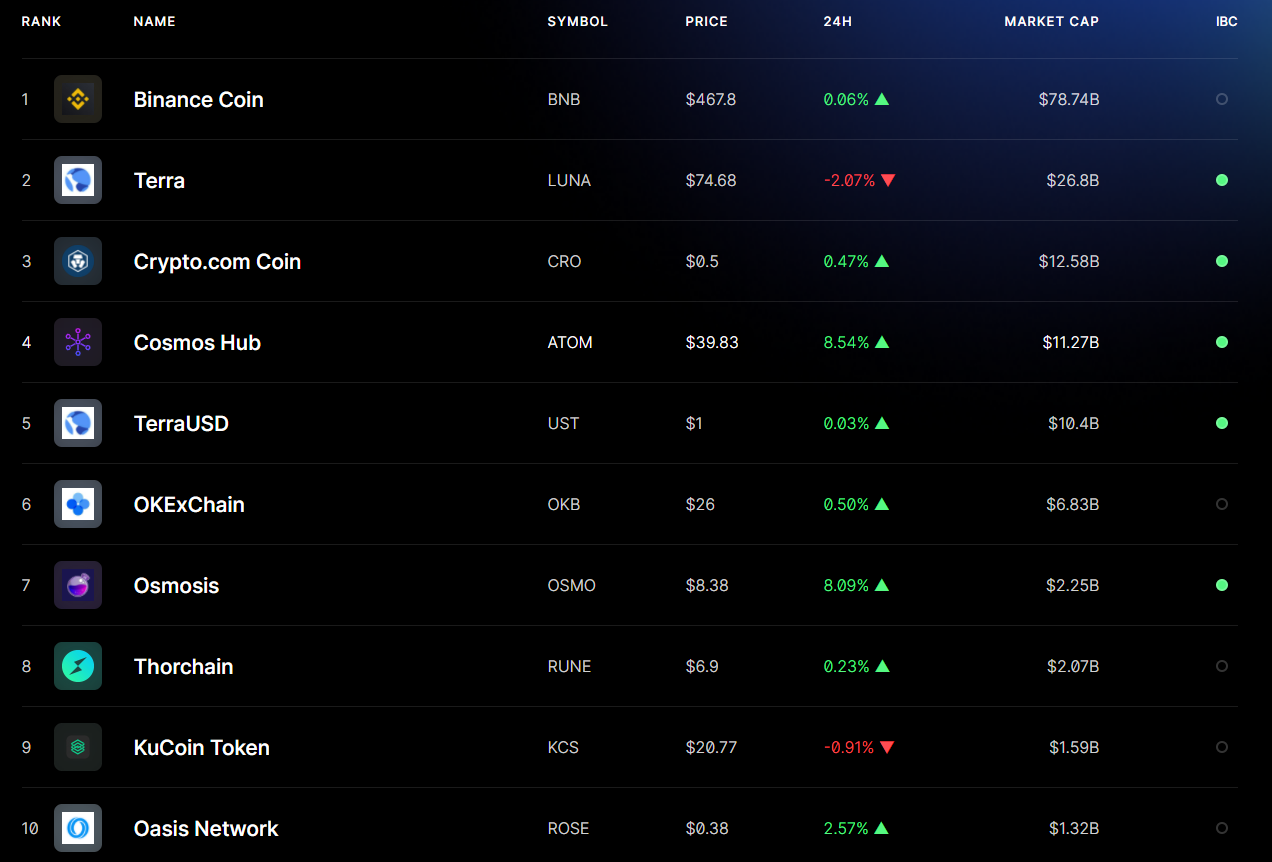Click the IBC indicator dot for Oasis Network
The image size is (1272, 862).
[x=1222, y=828]
